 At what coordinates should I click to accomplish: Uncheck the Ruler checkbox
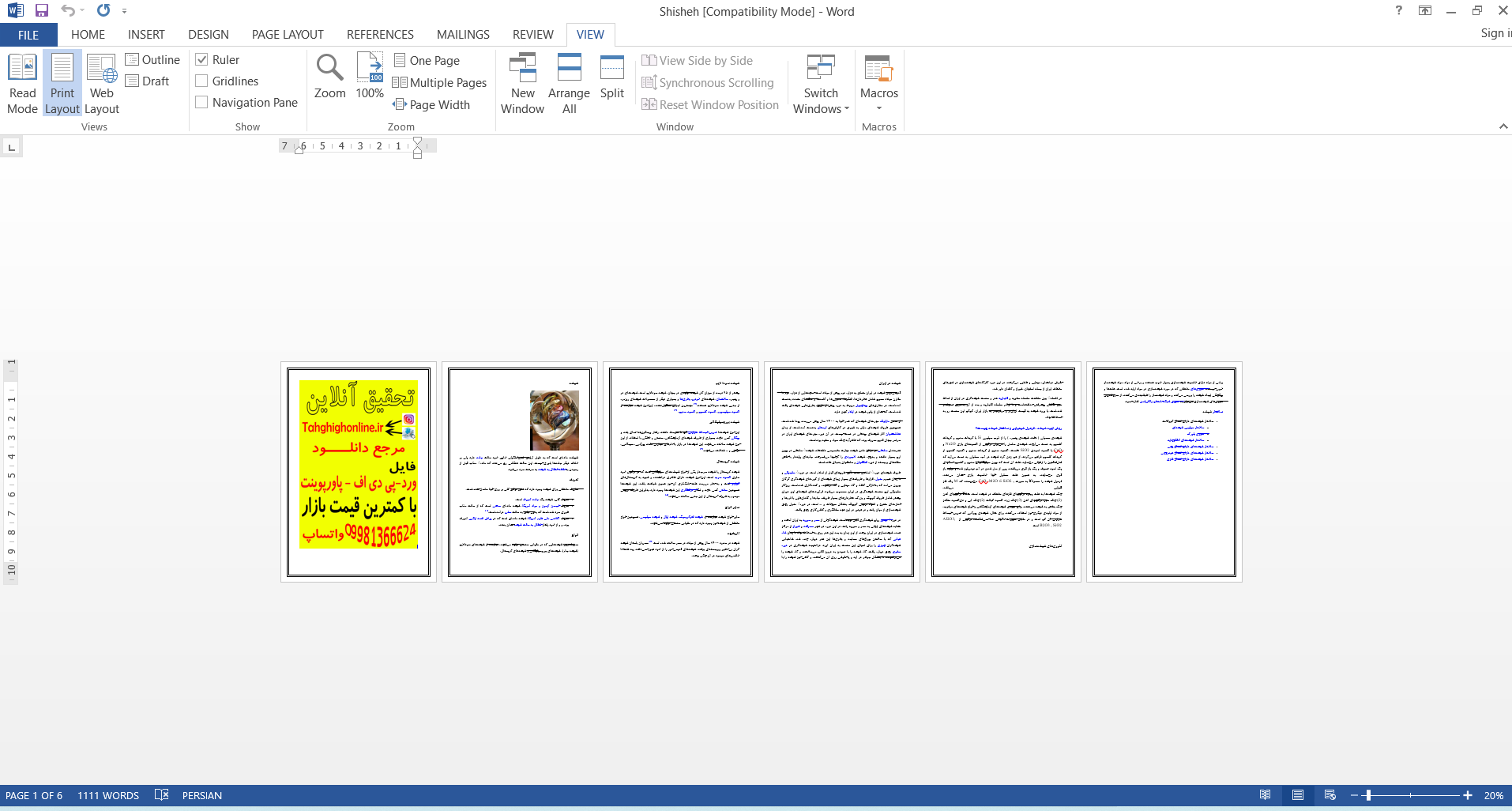tap(201, 59)
